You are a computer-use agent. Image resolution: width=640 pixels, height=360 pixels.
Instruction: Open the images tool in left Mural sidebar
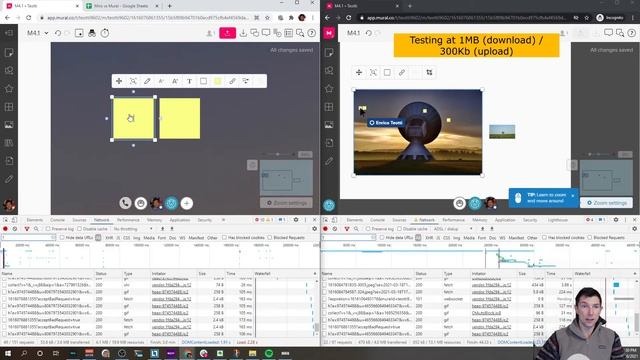point(9,125)
